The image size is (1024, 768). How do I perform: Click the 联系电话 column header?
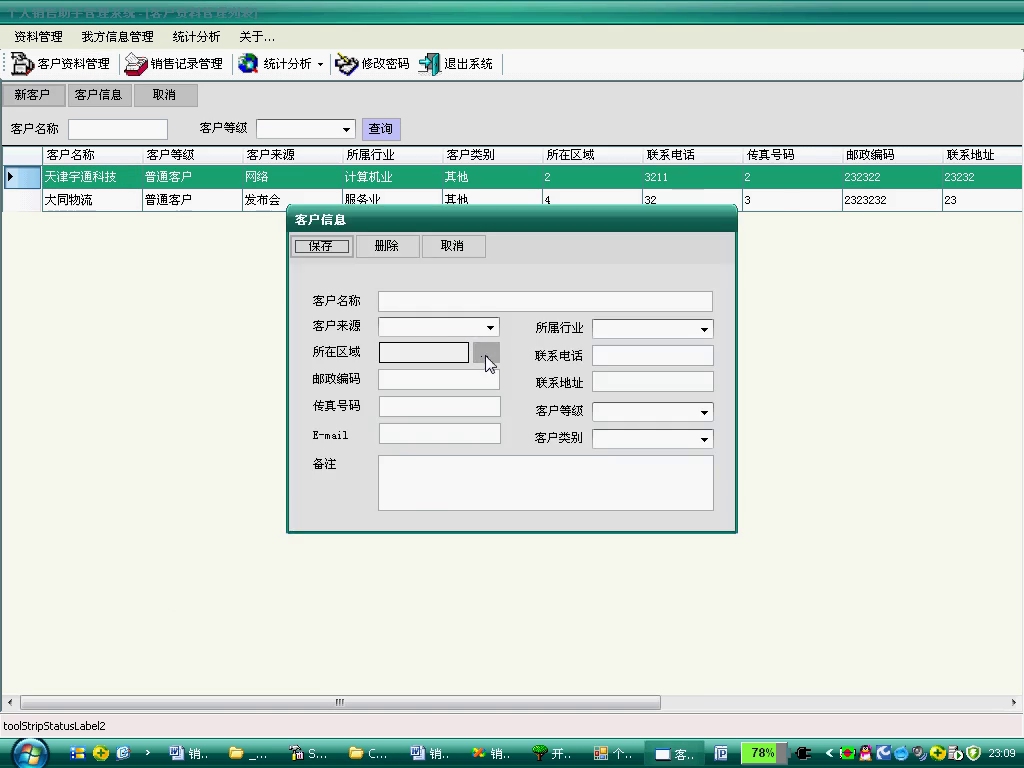click(x=692, y=155)
